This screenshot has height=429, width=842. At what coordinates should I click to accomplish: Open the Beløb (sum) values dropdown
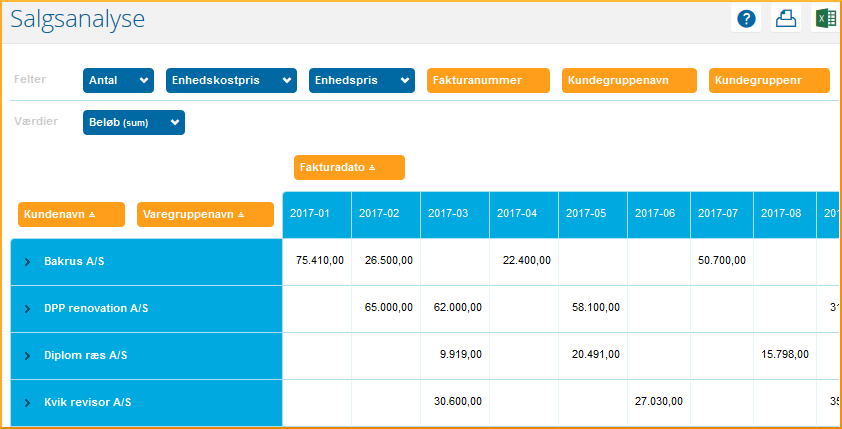click(175, 122)
